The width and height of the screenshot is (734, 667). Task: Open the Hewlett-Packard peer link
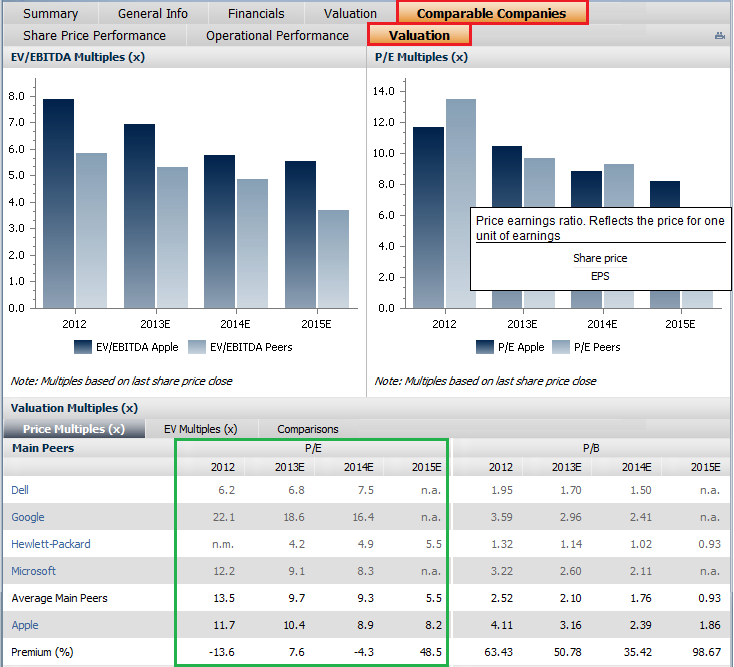pos(51,544)
